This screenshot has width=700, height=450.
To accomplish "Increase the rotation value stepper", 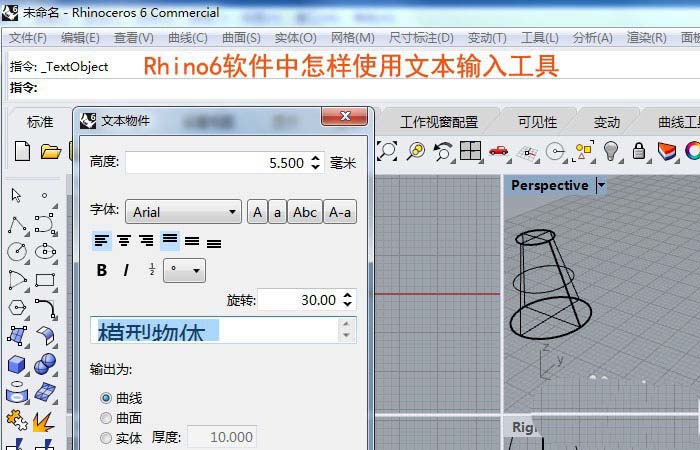I will click(x=348, y=296).
